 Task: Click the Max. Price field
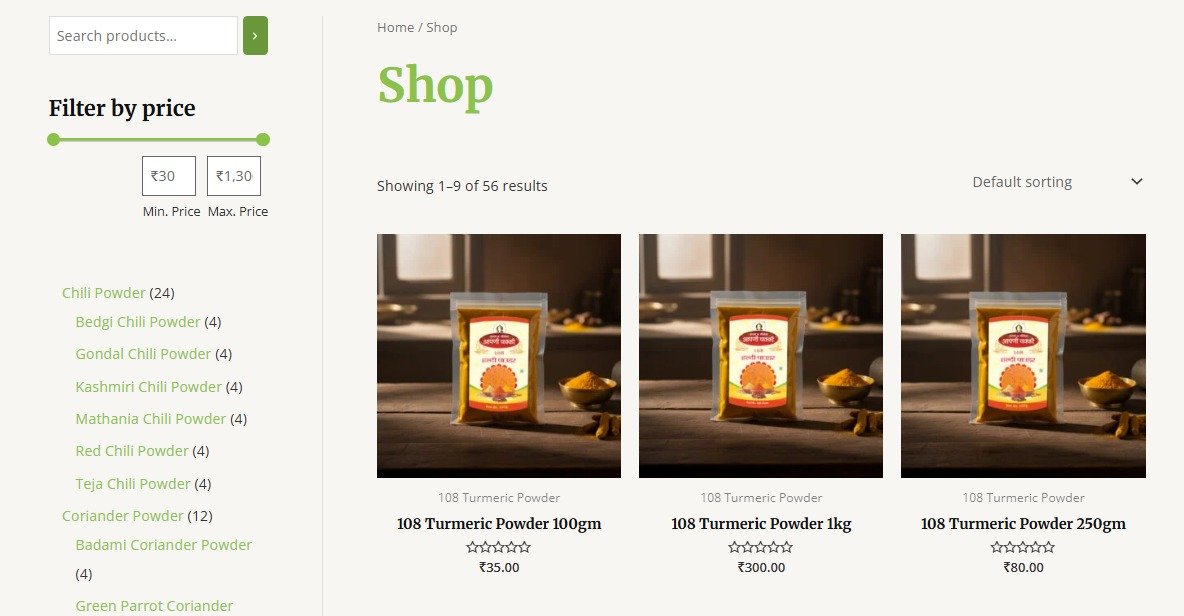coord(234,176)
